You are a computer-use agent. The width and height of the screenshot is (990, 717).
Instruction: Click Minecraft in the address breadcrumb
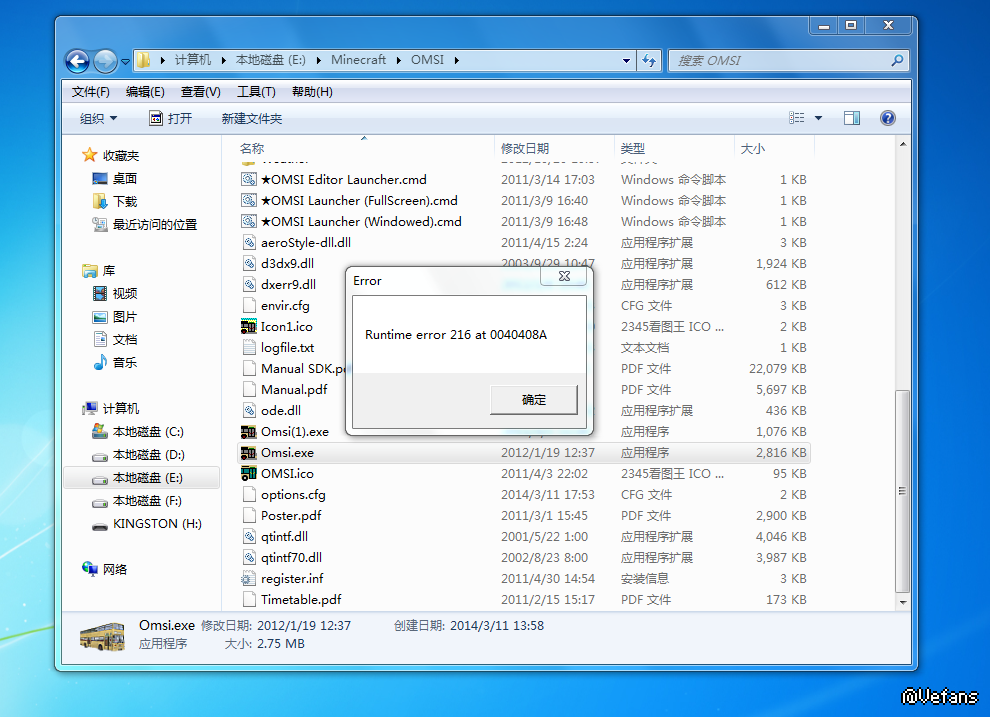coord(358,60)
